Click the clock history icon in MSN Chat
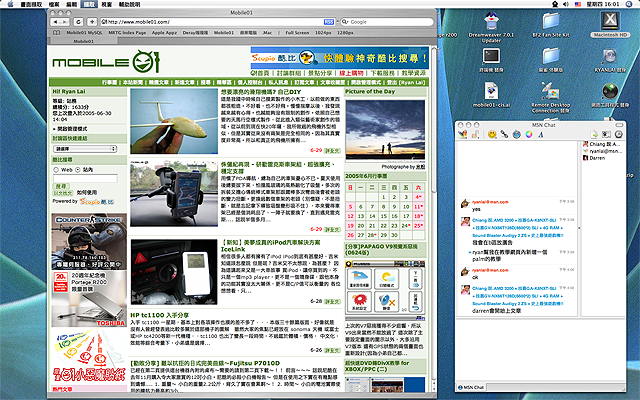 pos(619,134)
